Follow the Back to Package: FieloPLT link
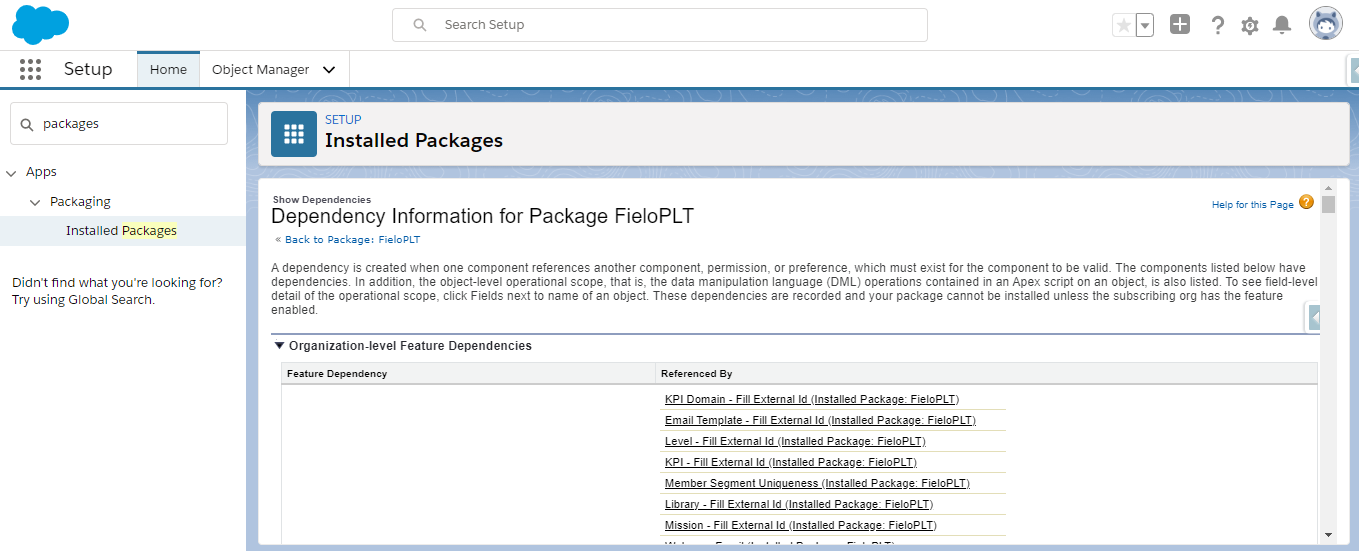The image size is (1359, 551). [352, 240]
